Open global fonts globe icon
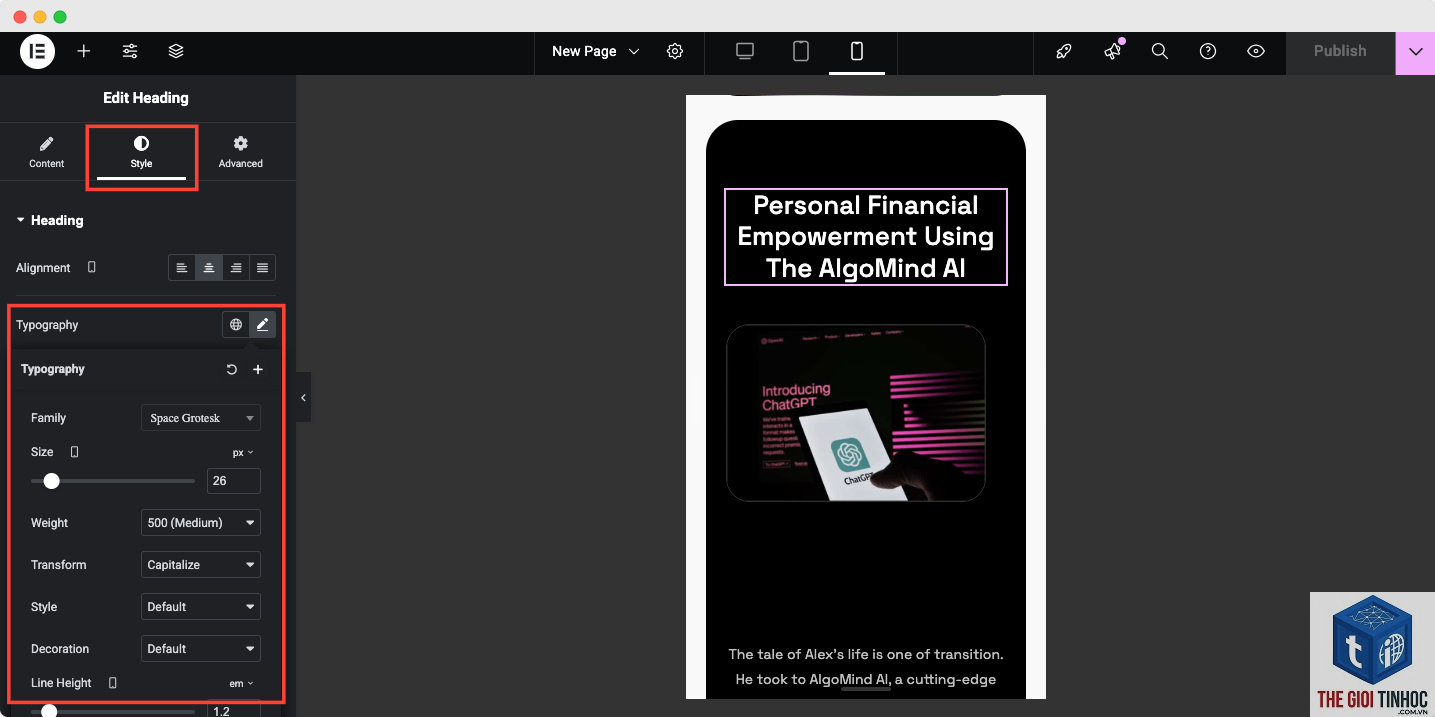The image size is (1435, 717). pyautogui.click(x=236, y=324)
